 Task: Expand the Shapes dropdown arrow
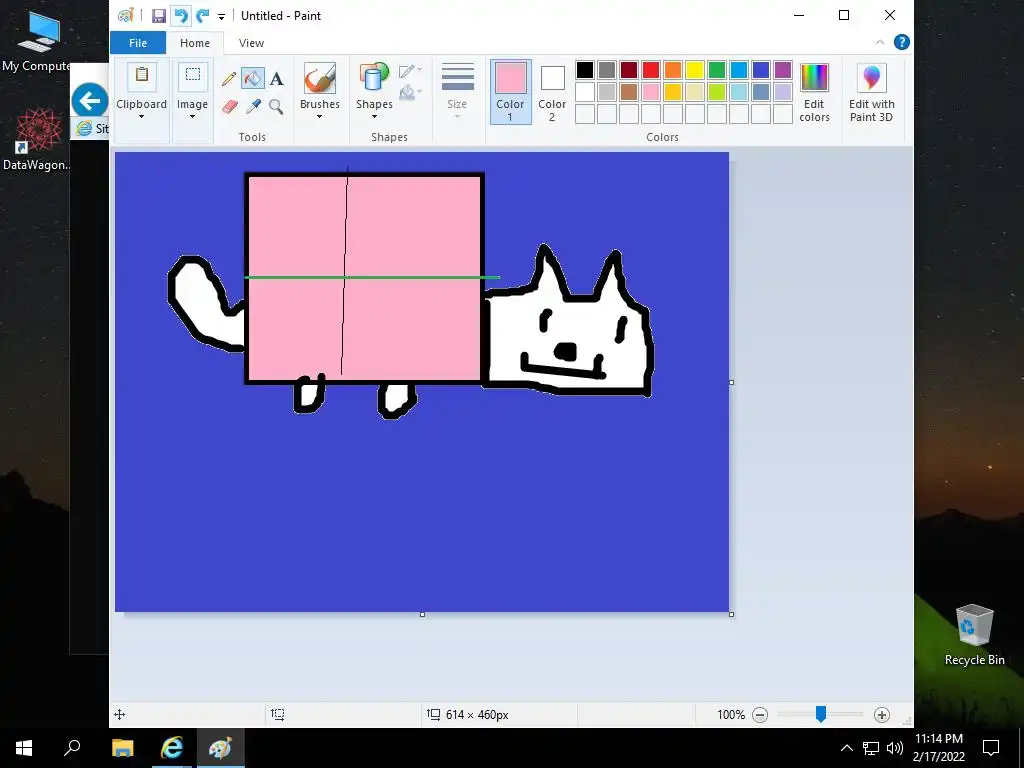(374, 118)
